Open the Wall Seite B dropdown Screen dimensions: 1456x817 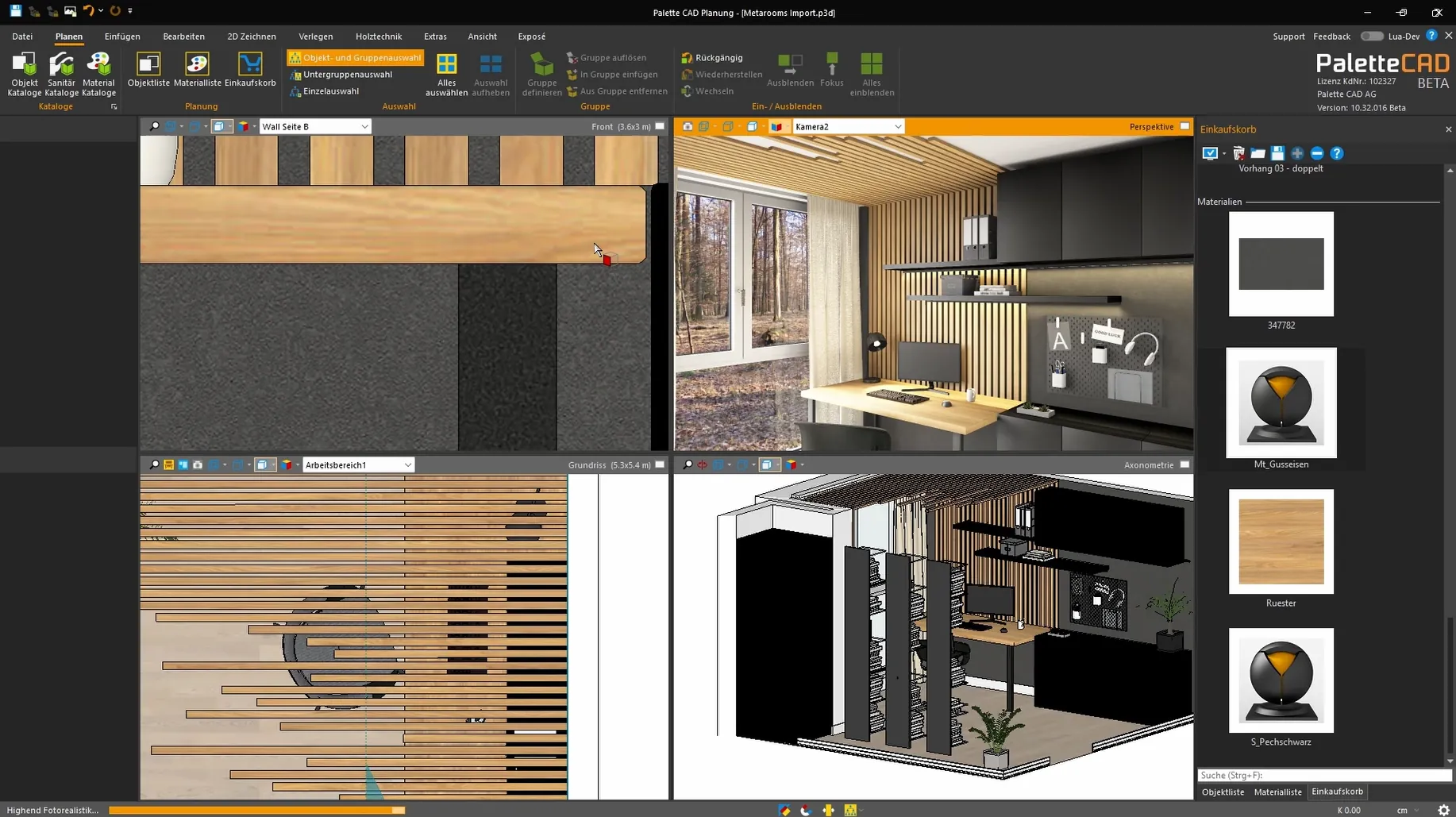(x=364, y=127)
